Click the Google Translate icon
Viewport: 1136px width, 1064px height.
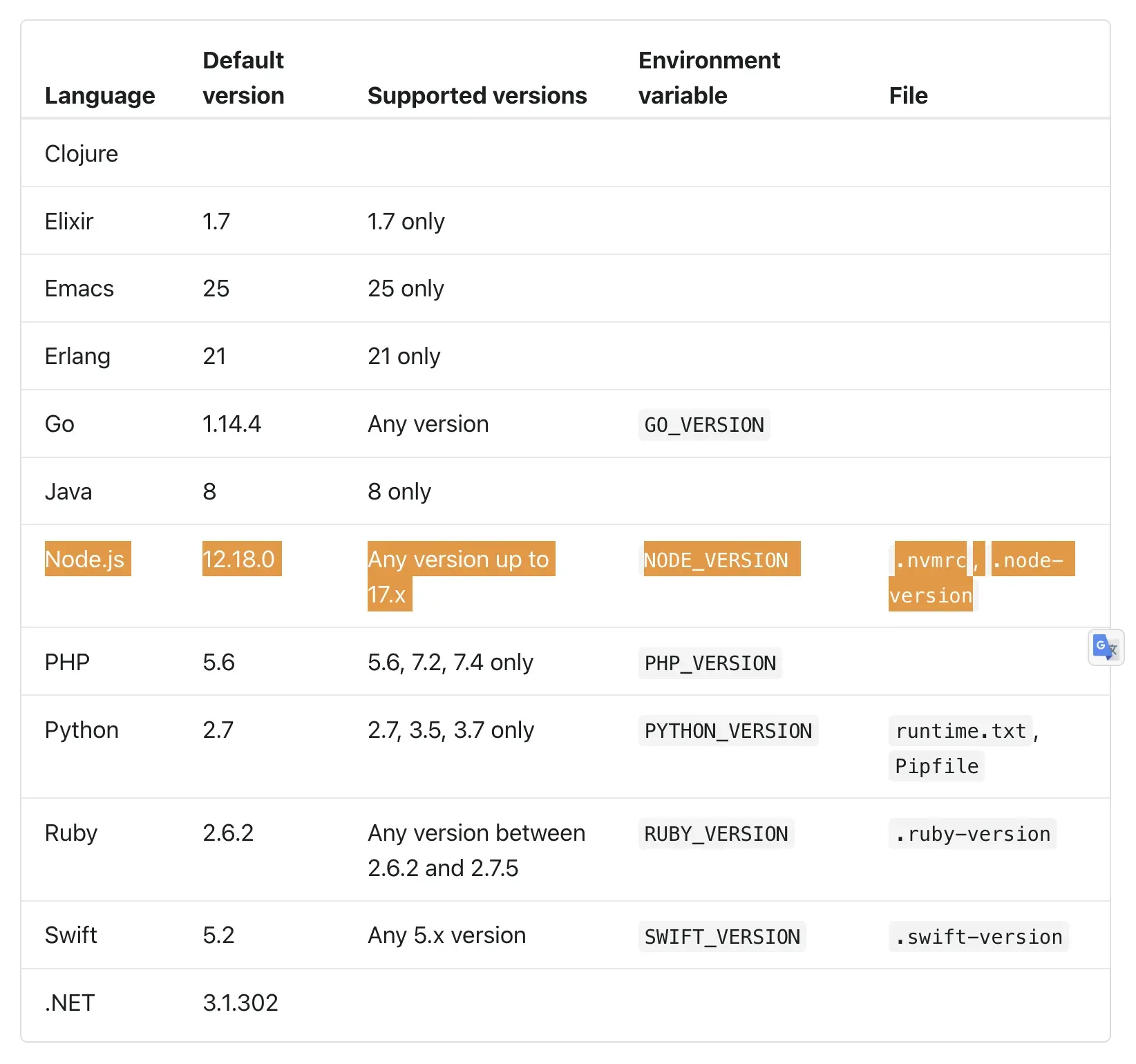[1105, 647]
